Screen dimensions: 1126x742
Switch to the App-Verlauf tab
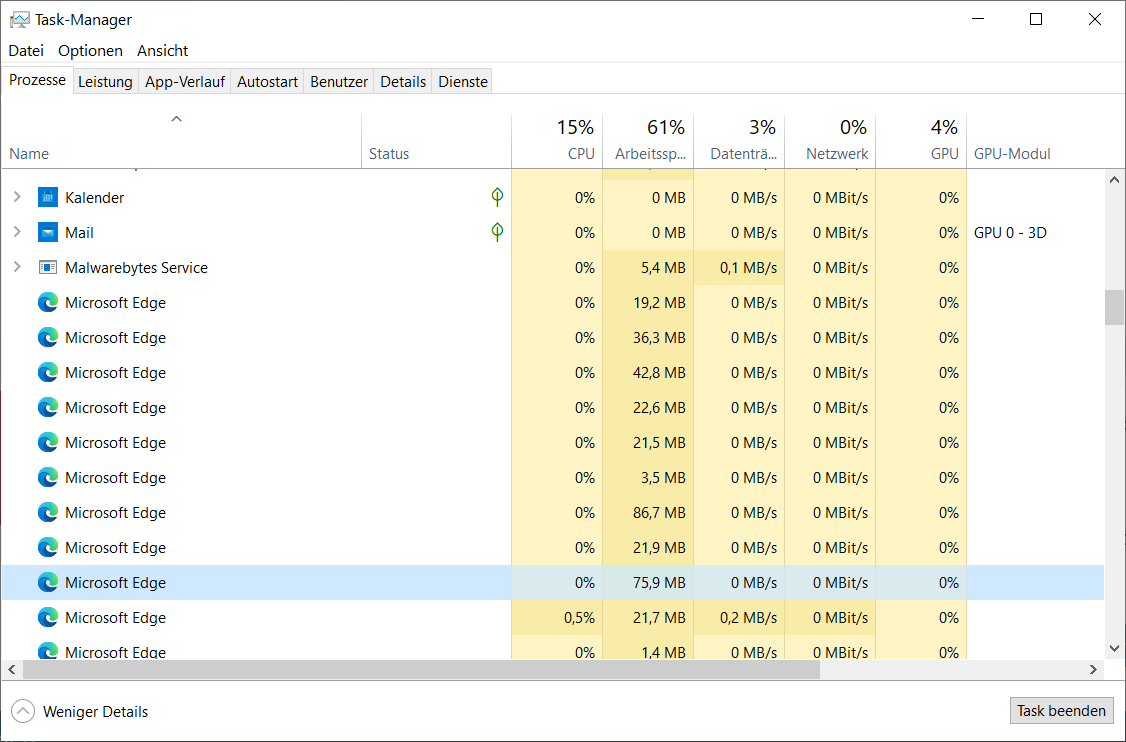coord(185,82)
